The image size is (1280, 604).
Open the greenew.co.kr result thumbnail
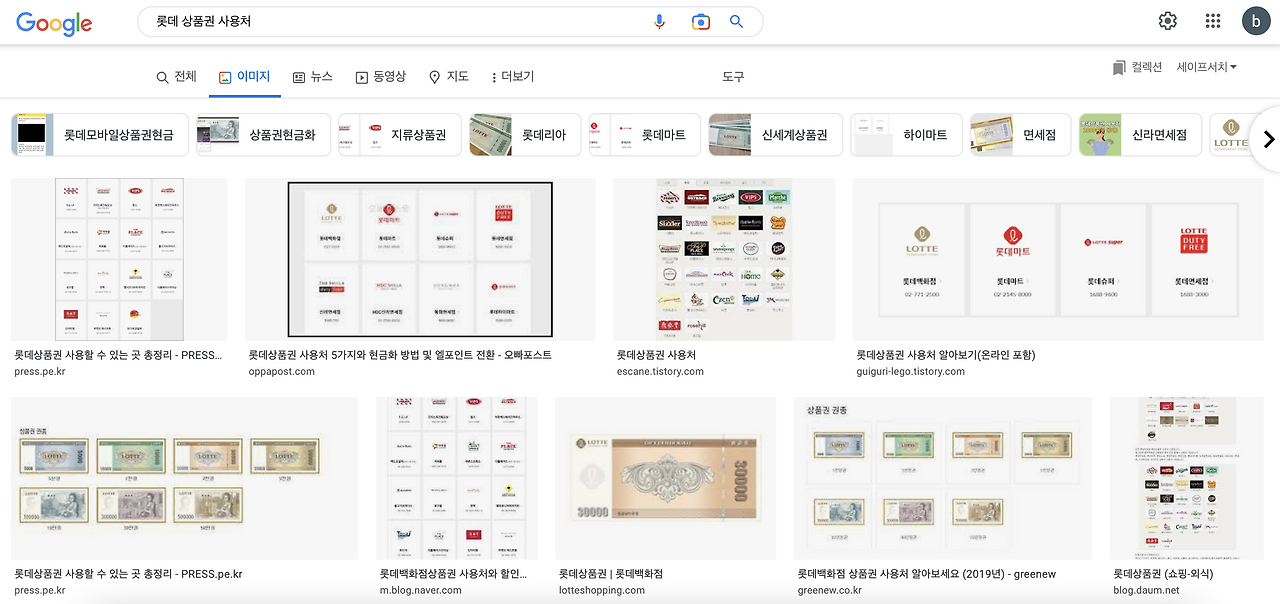[x=943, y=478]
